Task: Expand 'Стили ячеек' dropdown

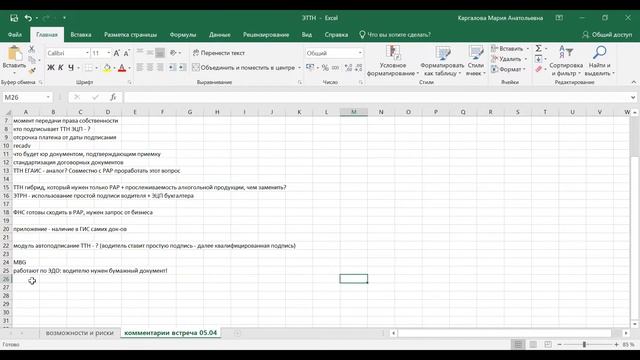Action: (x=476, y=61)
